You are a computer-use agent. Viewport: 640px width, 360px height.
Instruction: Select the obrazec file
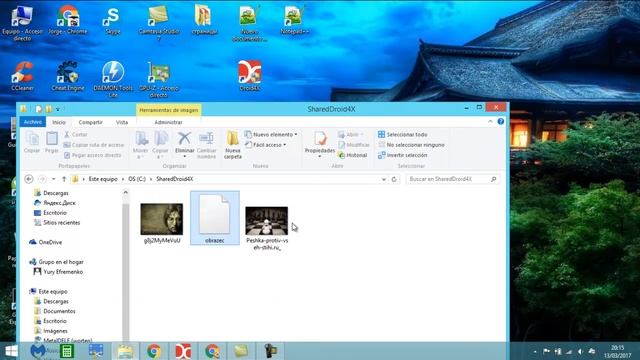(x=215, y=218)
